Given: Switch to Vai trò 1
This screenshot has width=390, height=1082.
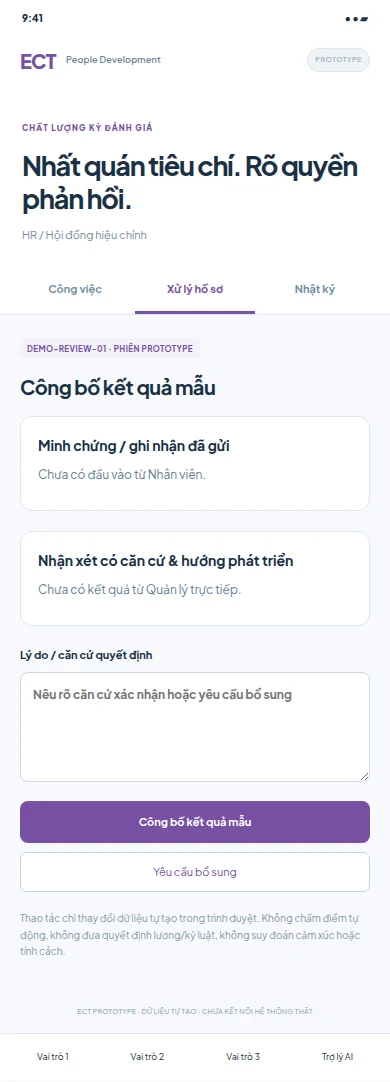Looking at the screenshot, I should [53, 1056].
